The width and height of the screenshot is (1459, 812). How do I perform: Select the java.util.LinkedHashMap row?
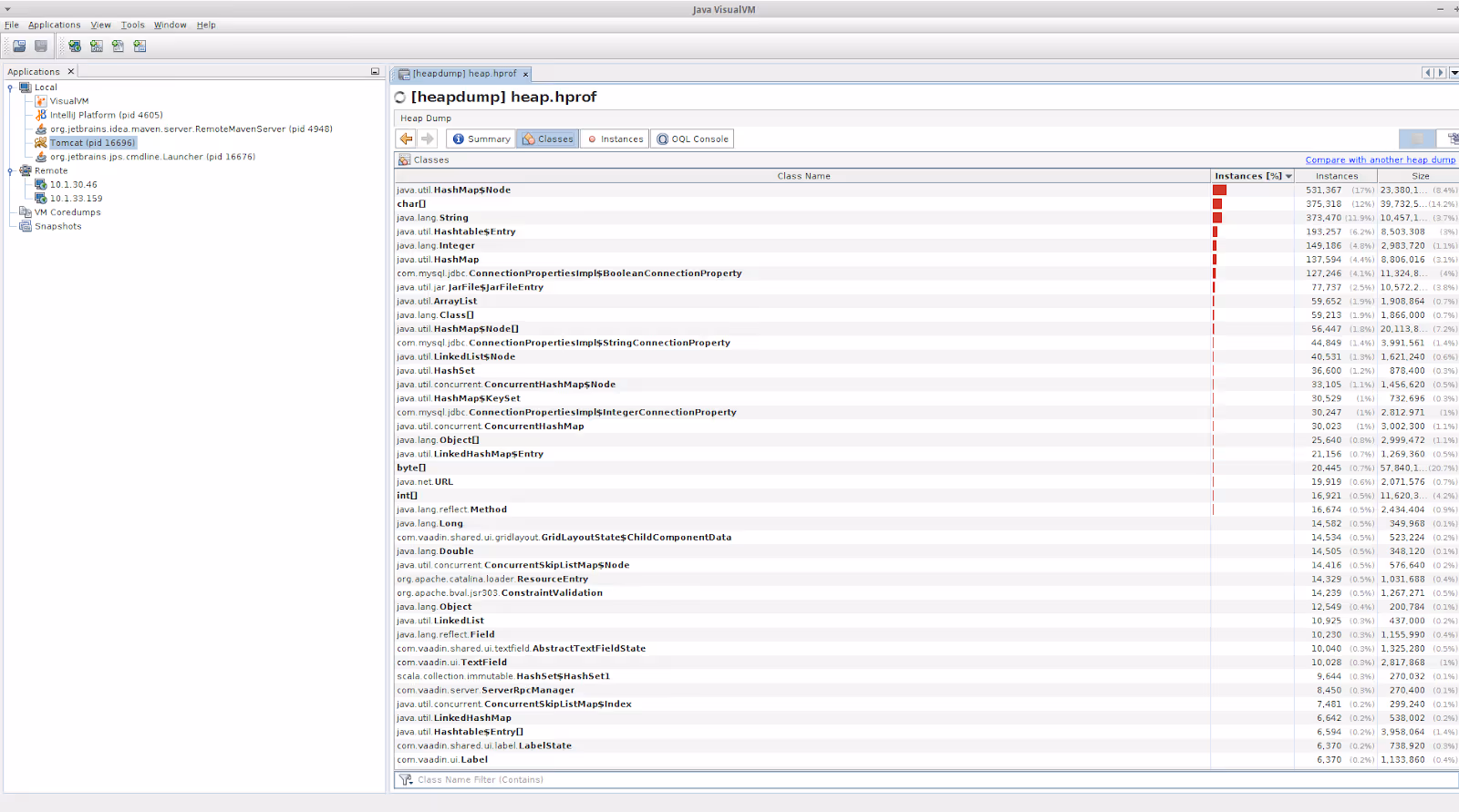[926, 718]
